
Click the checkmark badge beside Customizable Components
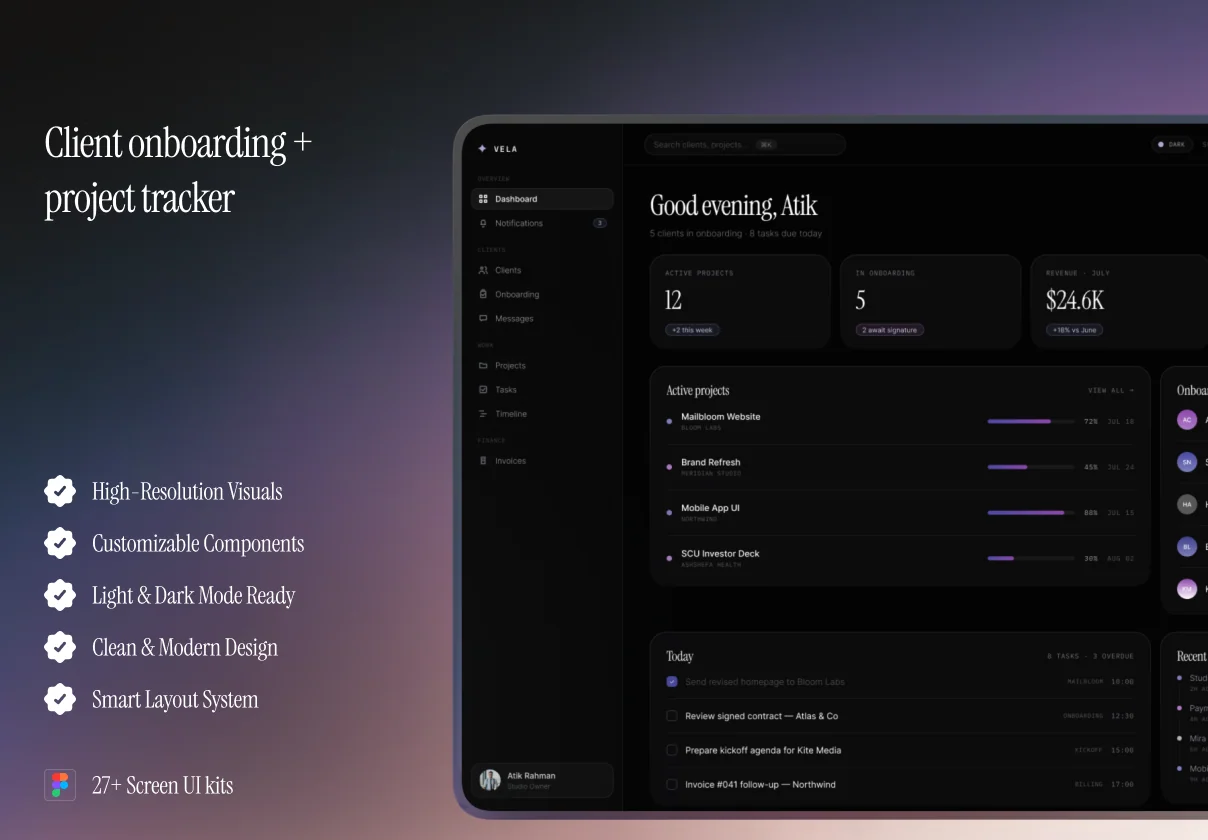click(x=60, y=543)
